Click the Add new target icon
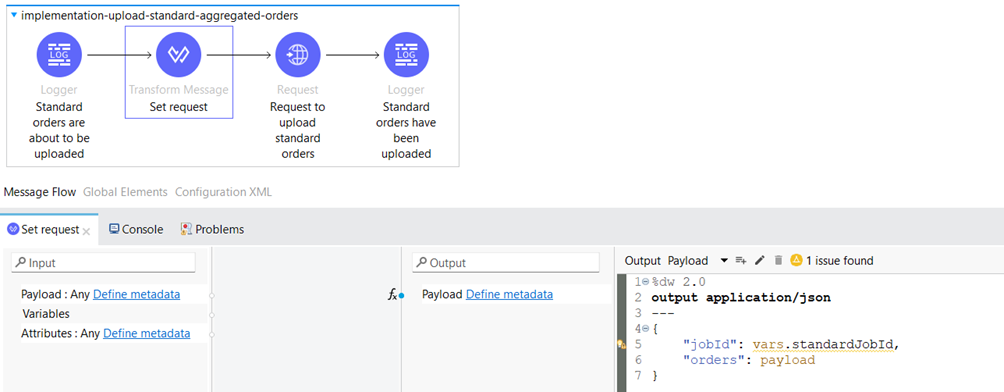This screenshot has width=1004, height=392. [741, 260]
